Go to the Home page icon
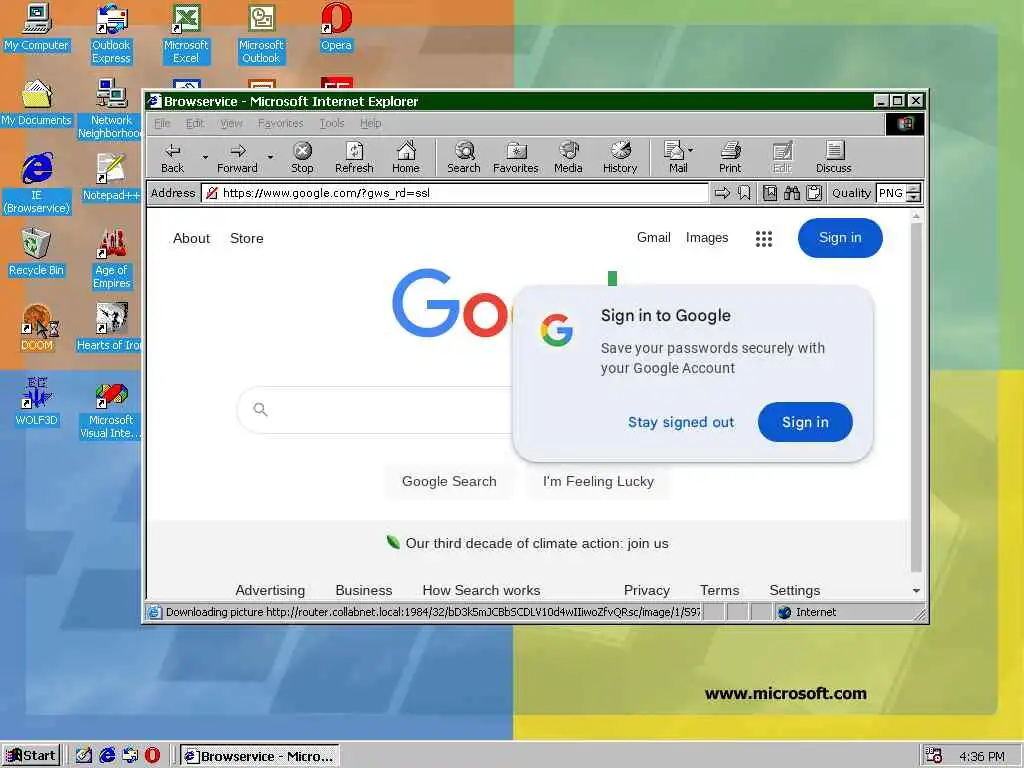The width and height of the screenshot is (1024, 768). [406, 157]
